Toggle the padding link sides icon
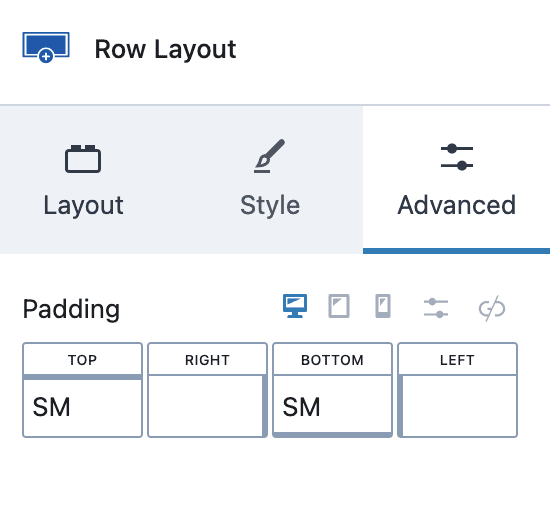The height and width of the screenshot is (506, 550). 492,309
